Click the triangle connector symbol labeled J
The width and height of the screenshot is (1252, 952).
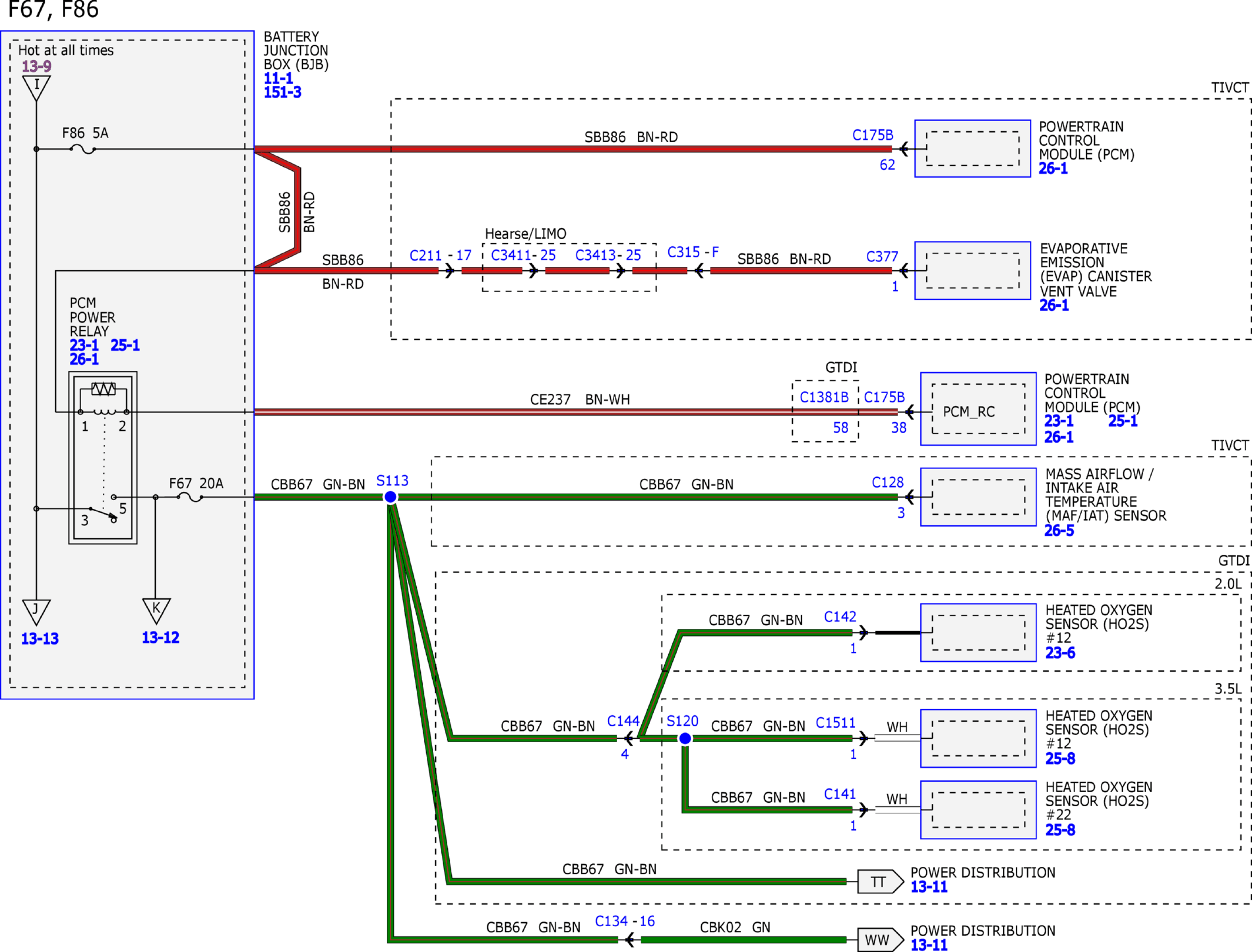pos(36,612)
